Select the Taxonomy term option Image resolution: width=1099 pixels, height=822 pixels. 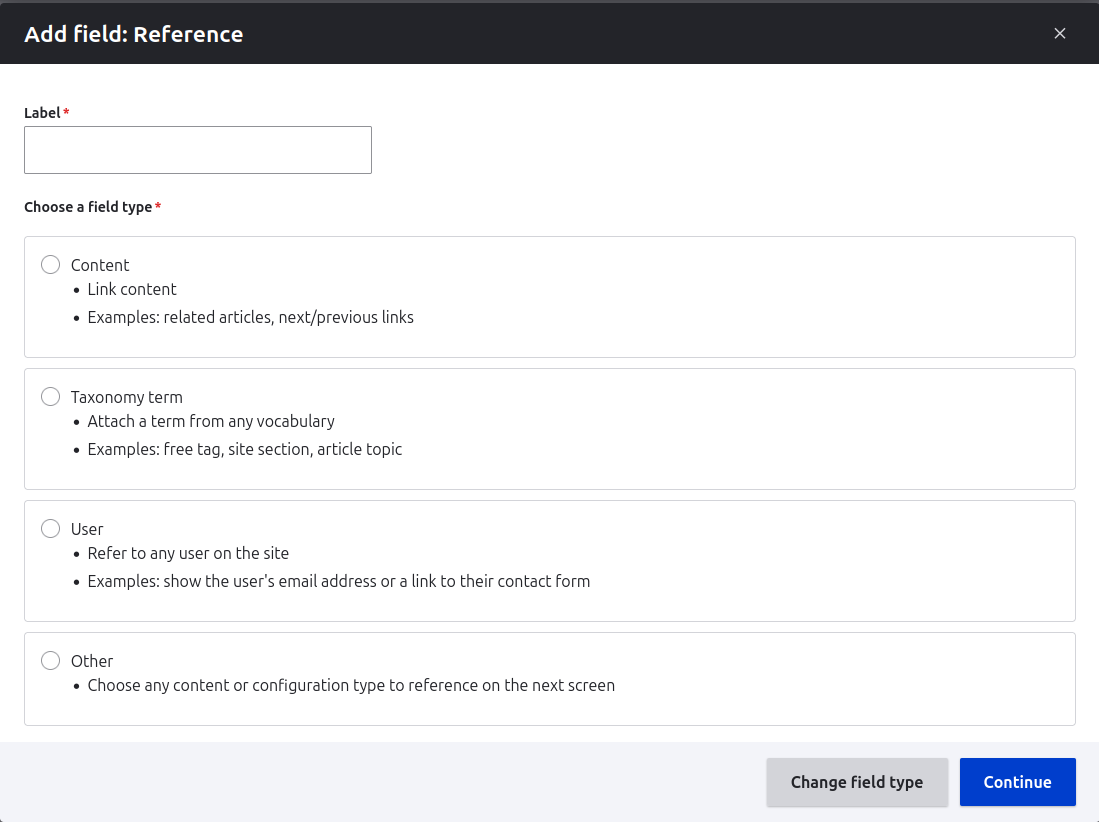[x=50, y=396]
